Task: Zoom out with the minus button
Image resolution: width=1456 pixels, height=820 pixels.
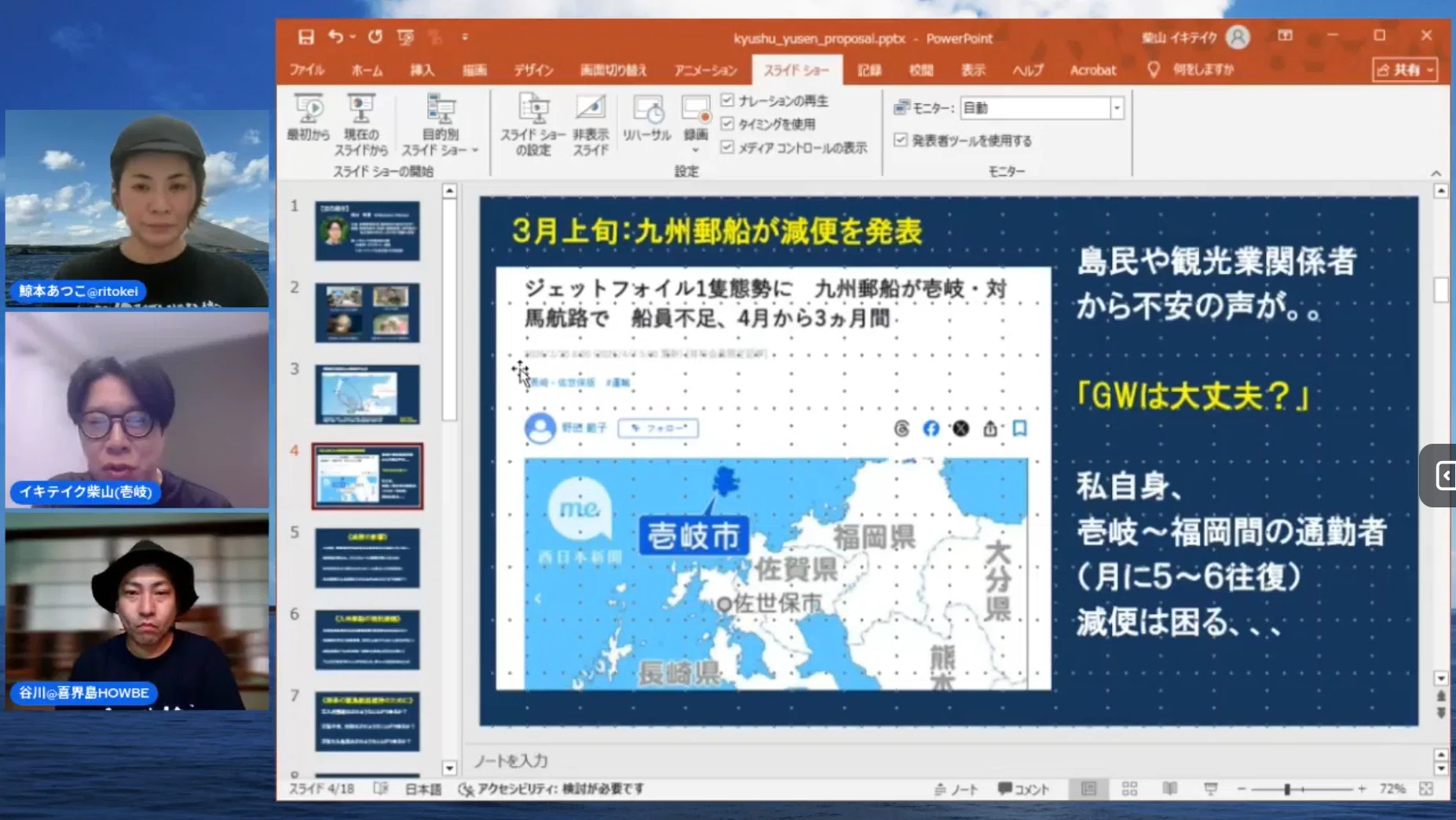Action: tap(1242, 789)
